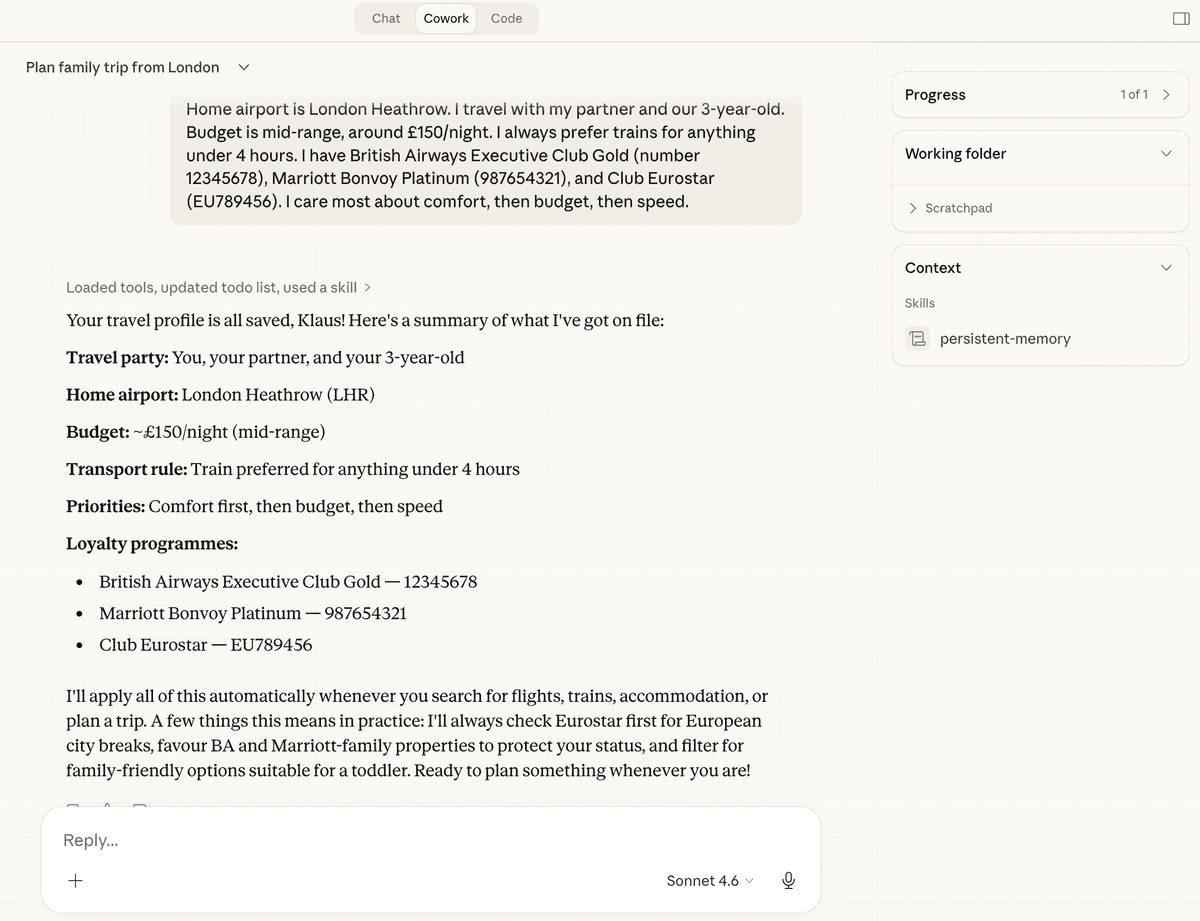The width and height of the screenshot is (1200, 921).
Task: Click the 'Working folder' heading
Action: (955, 153)
